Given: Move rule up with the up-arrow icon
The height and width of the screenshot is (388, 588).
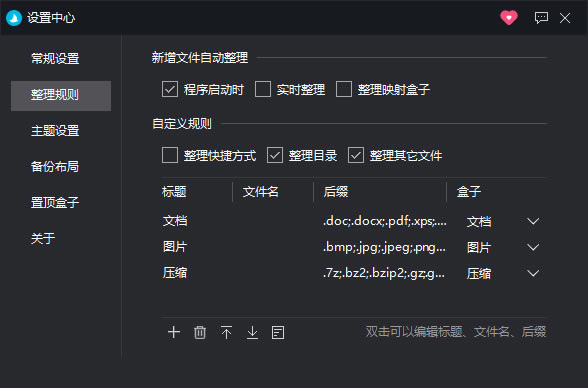Looking at the screenshot, I should pyautogui.click(x=226, y=332).
